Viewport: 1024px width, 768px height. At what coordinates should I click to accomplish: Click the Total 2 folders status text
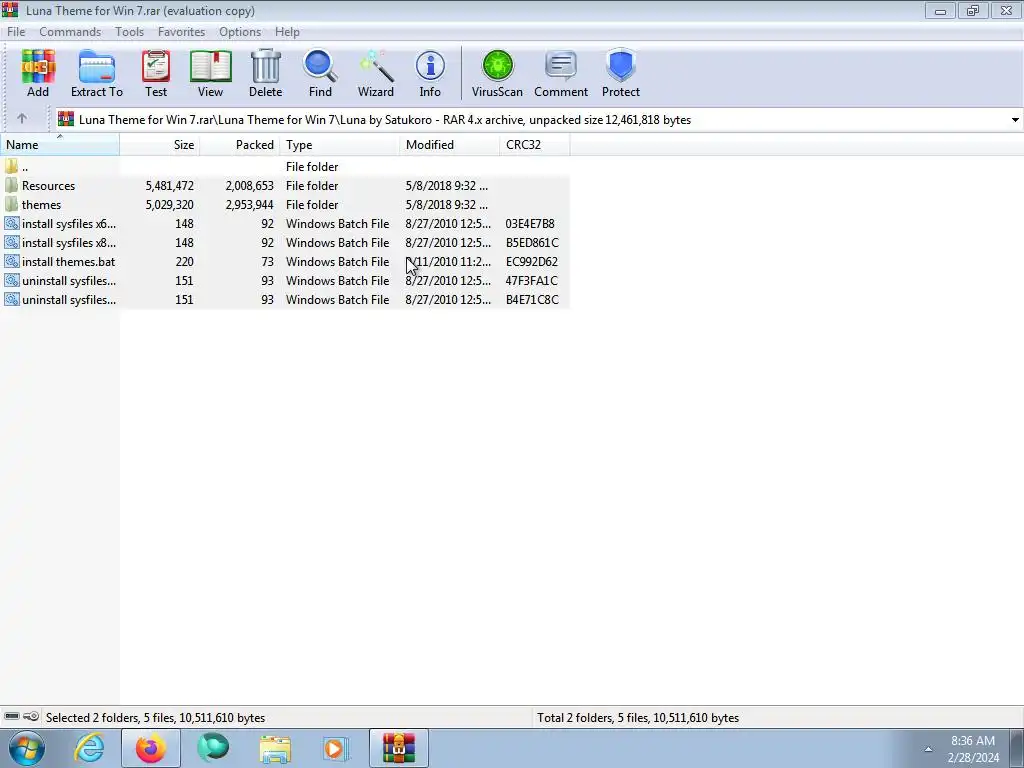pos(638,718)
